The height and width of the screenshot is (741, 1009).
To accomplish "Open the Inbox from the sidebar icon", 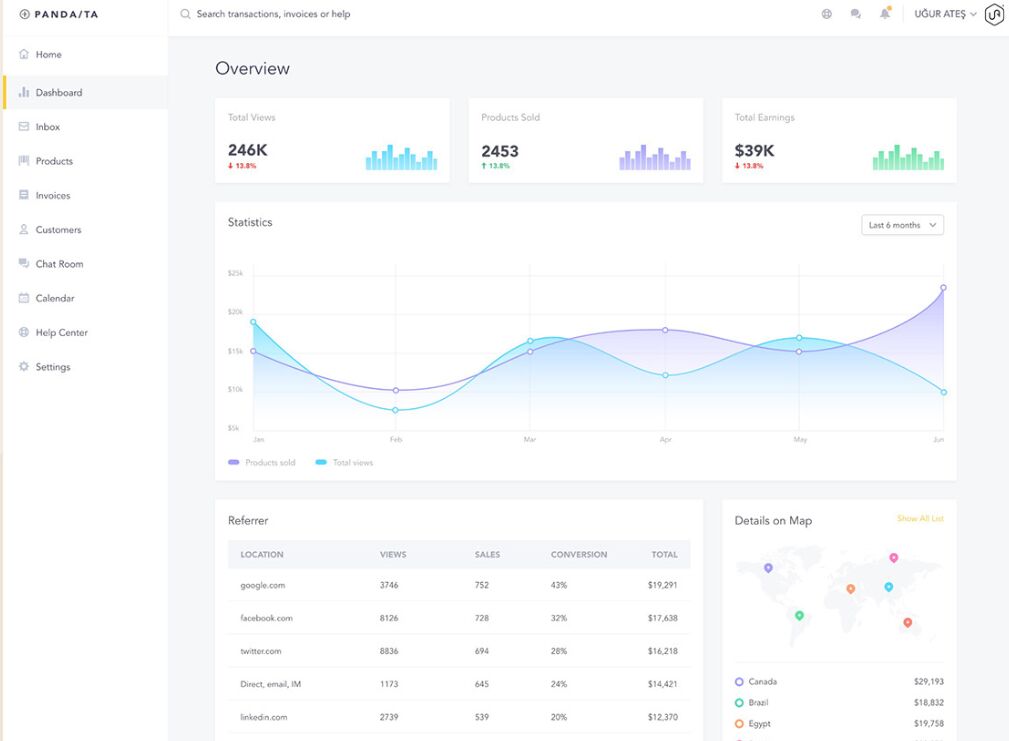I will point(23,126).
